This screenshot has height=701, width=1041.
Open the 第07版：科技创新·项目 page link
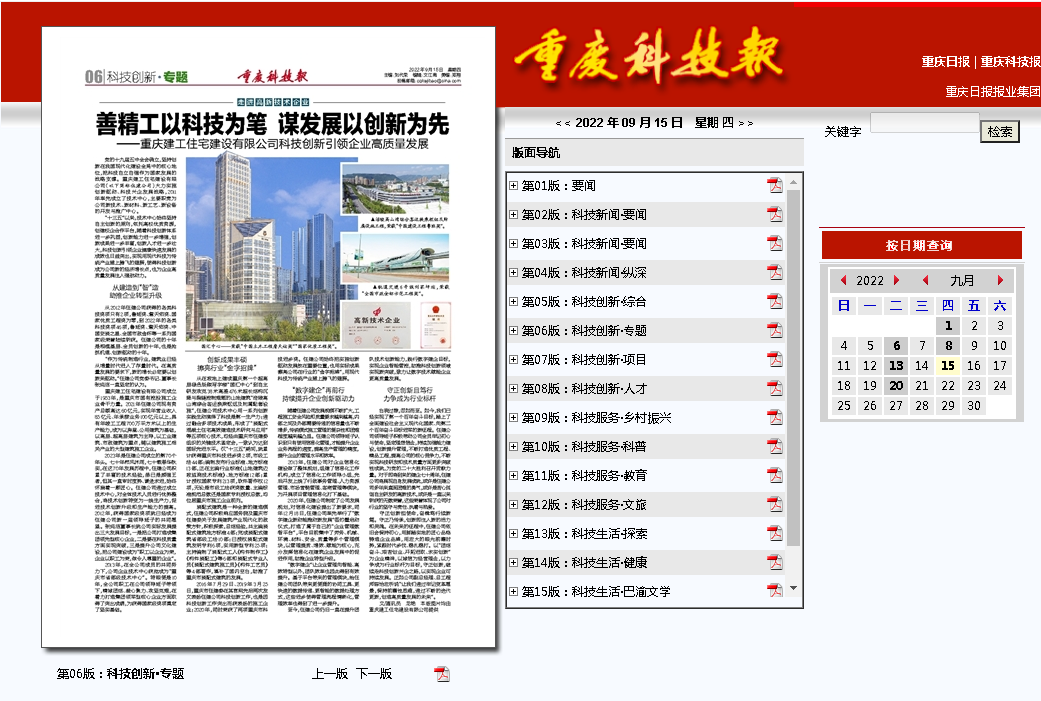(584, 360)
